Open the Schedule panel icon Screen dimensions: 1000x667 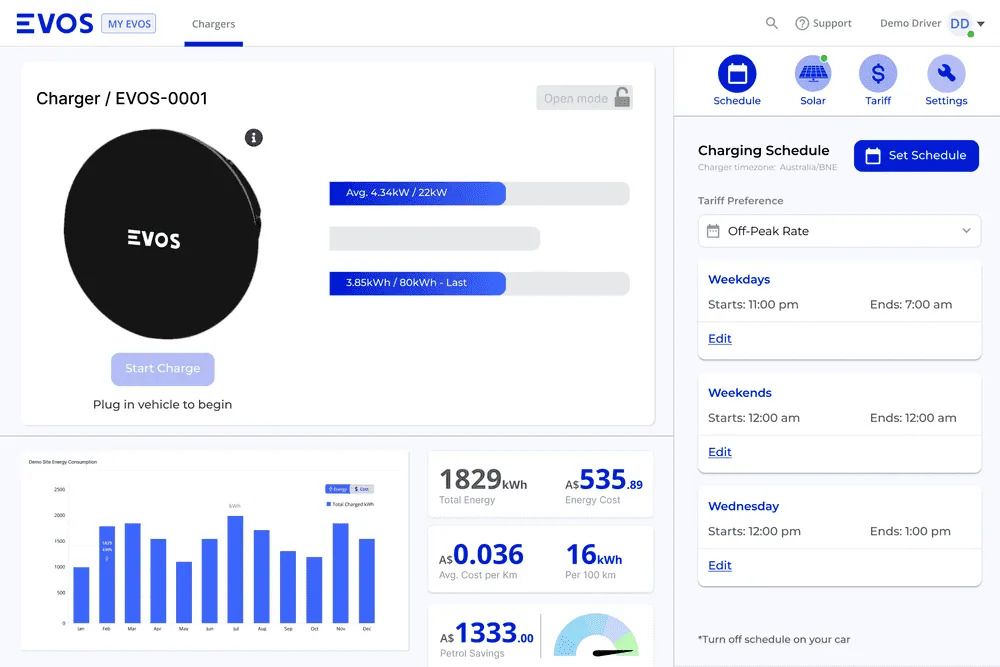pyautogui.click(x=737, y=73)
